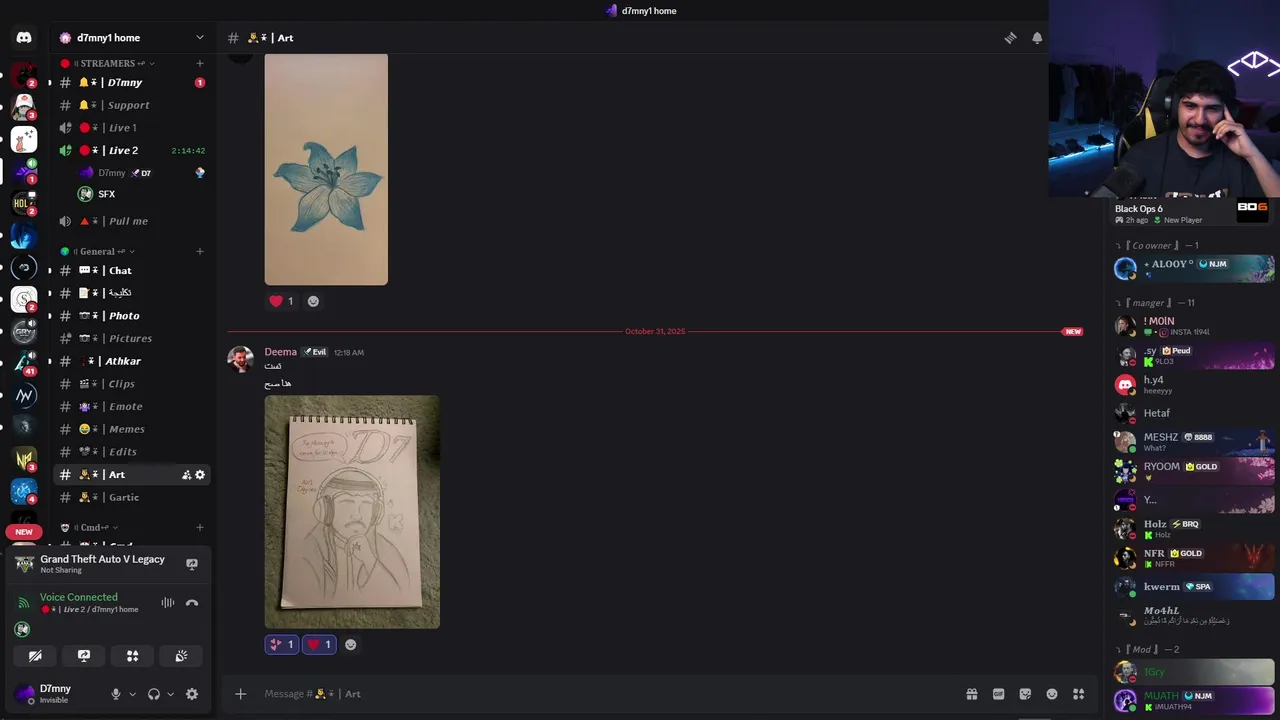Click D7mny avatar in user panel
This screenshot has width=1280, height=720.
pos(24,693)
